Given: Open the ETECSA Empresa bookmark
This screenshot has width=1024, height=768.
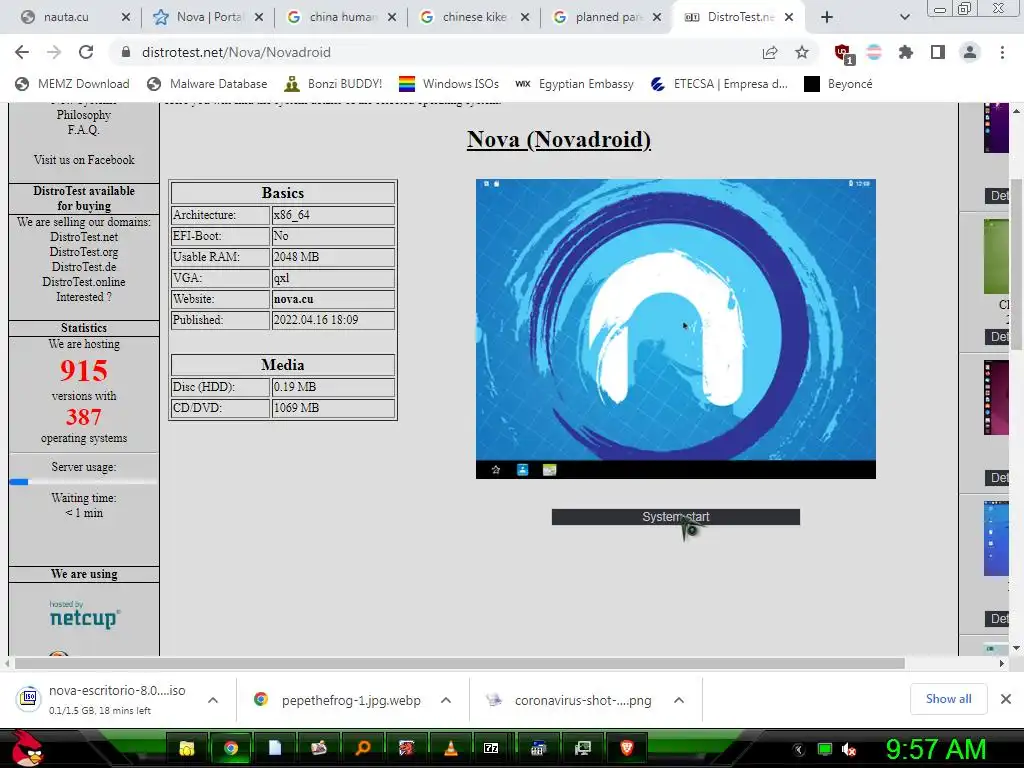Looking at the screenshot, I should pos(719,84).
